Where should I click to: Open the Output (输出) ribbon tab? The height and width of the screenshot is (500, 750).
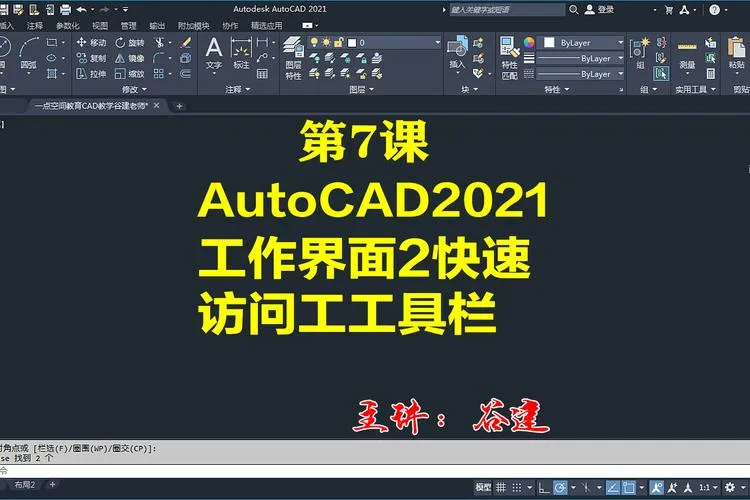pyautogui.click(x=157, y=26)
